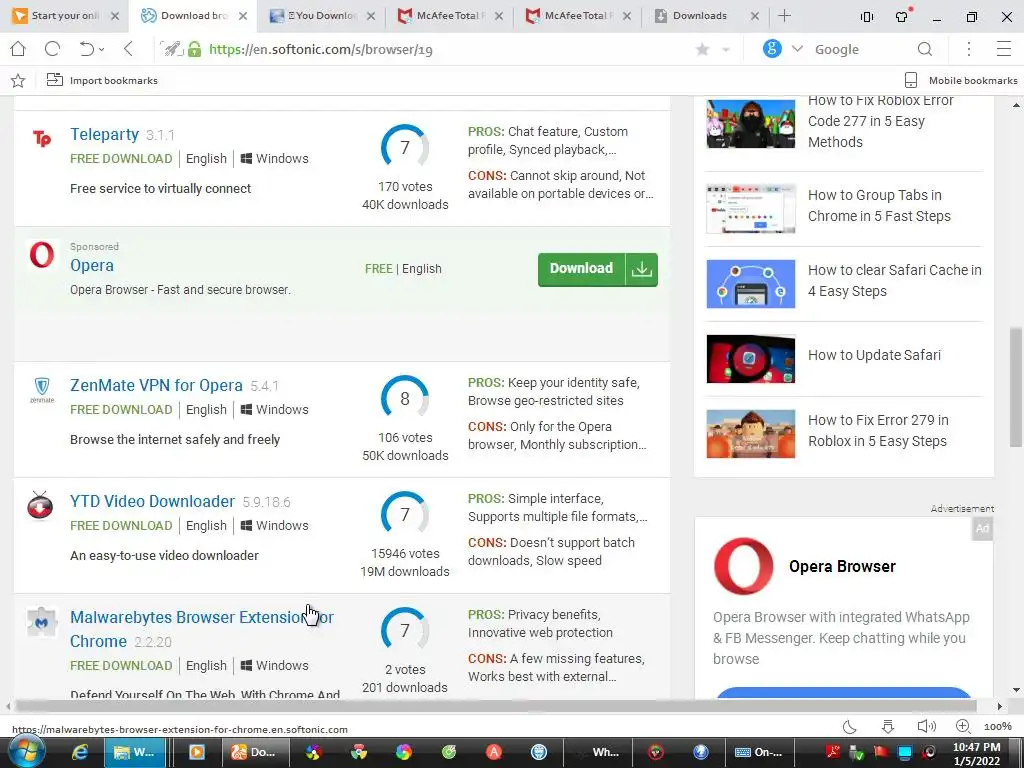Click the sidebar panel toggle icon in title bar

coord(867,17)
